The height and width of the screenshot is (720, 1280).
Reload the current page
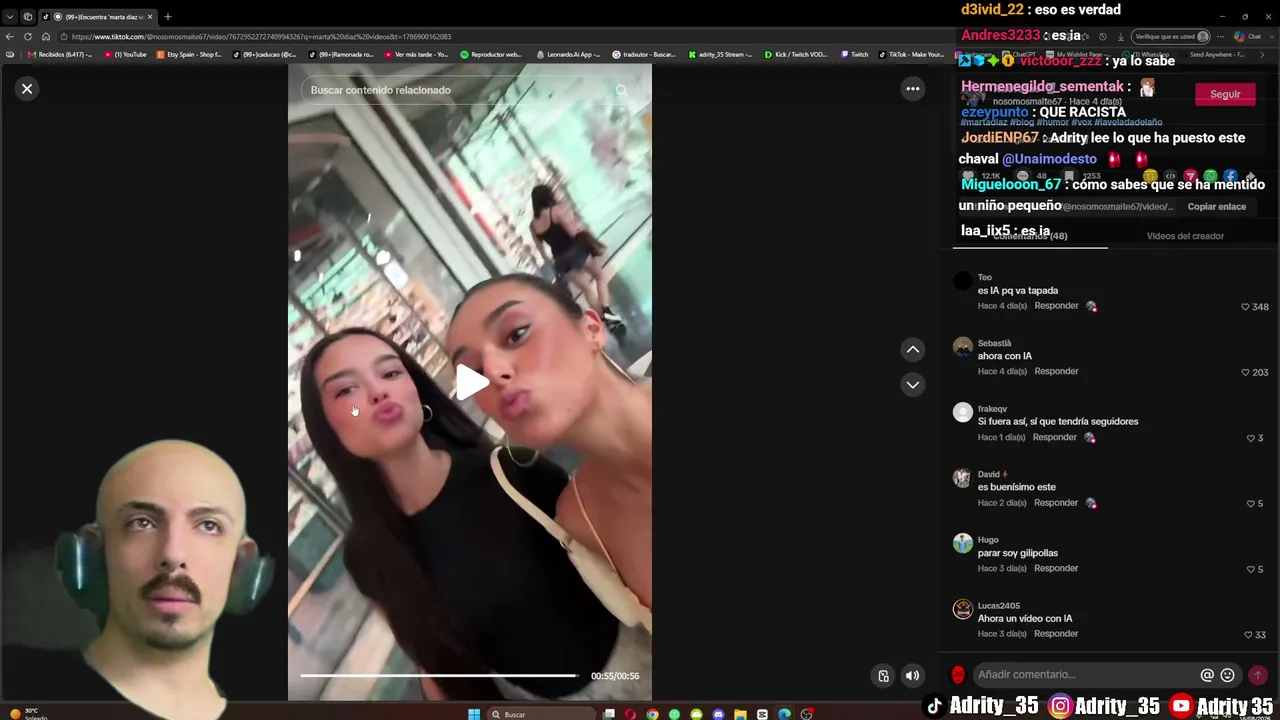click(x=28, y=37)
